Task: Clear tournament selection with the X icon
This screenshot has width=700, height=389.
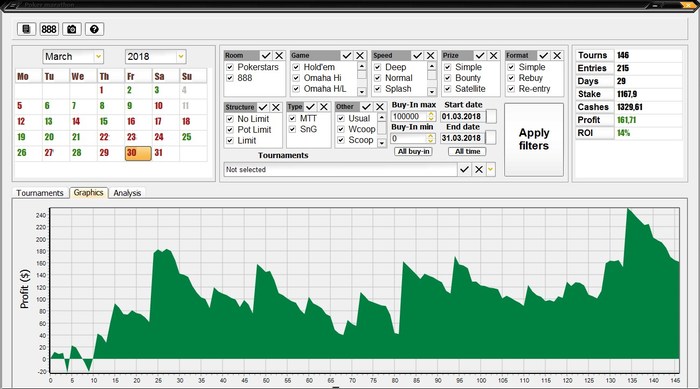Action: pos(479,169)
